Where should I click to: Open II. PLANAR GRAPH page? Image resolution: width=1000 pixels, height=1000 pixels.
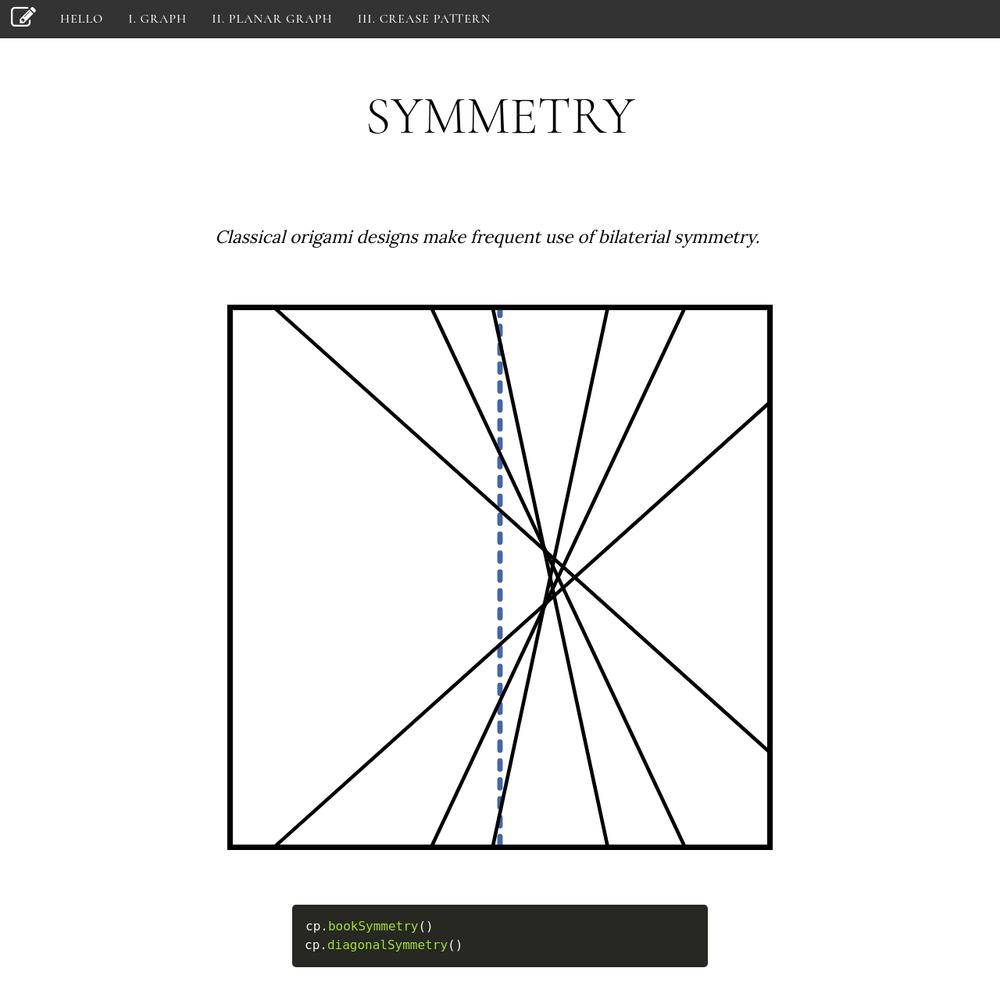pyautogui.click(x=272, y=19)
